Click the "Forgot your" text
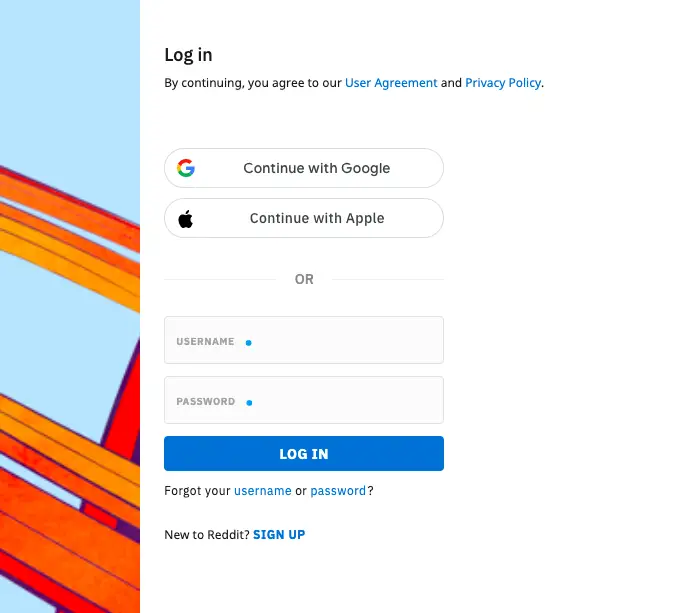 tap(197, 491)
